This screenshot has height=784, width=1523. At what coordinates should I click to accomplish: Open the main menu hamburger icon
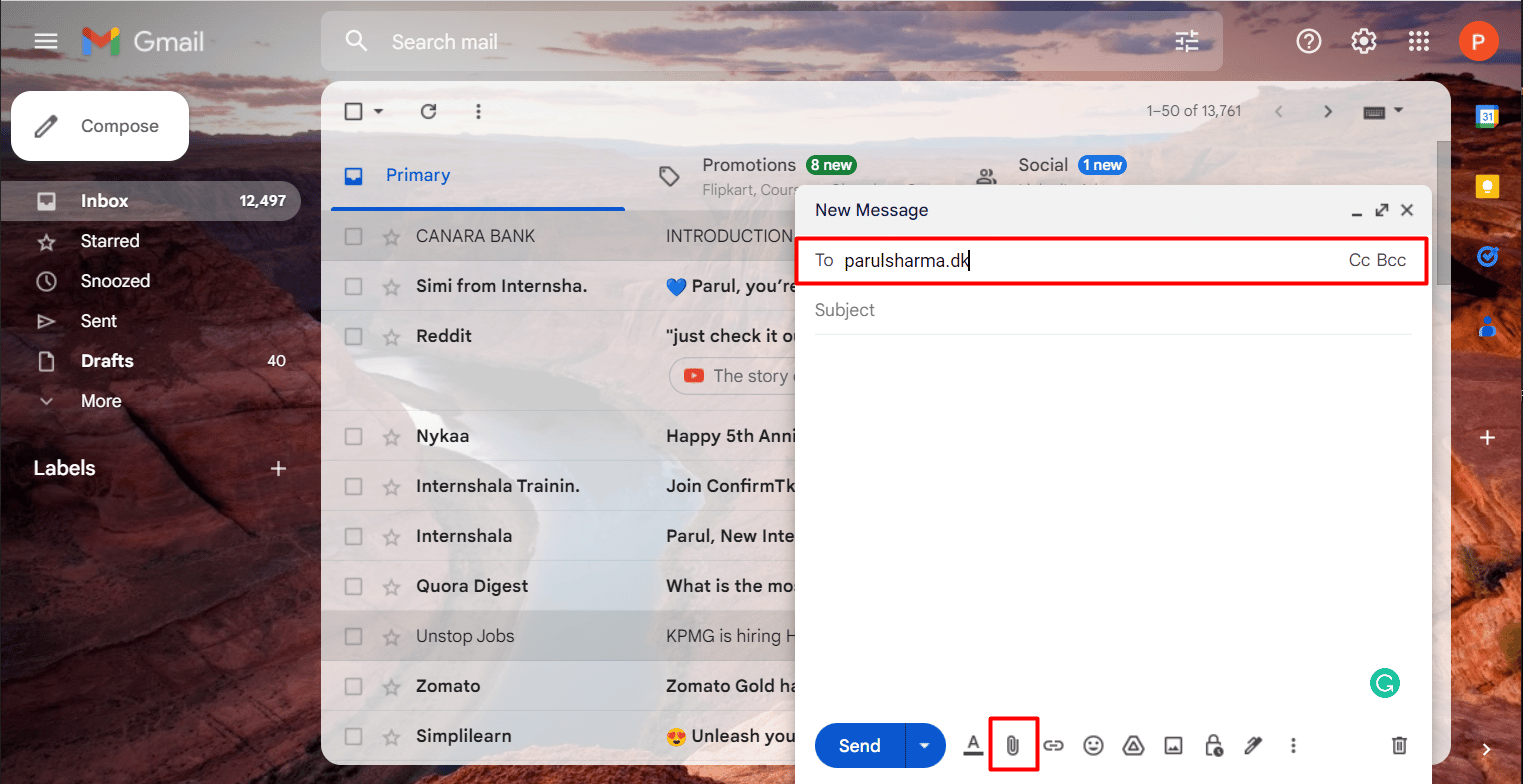point(46,41)
